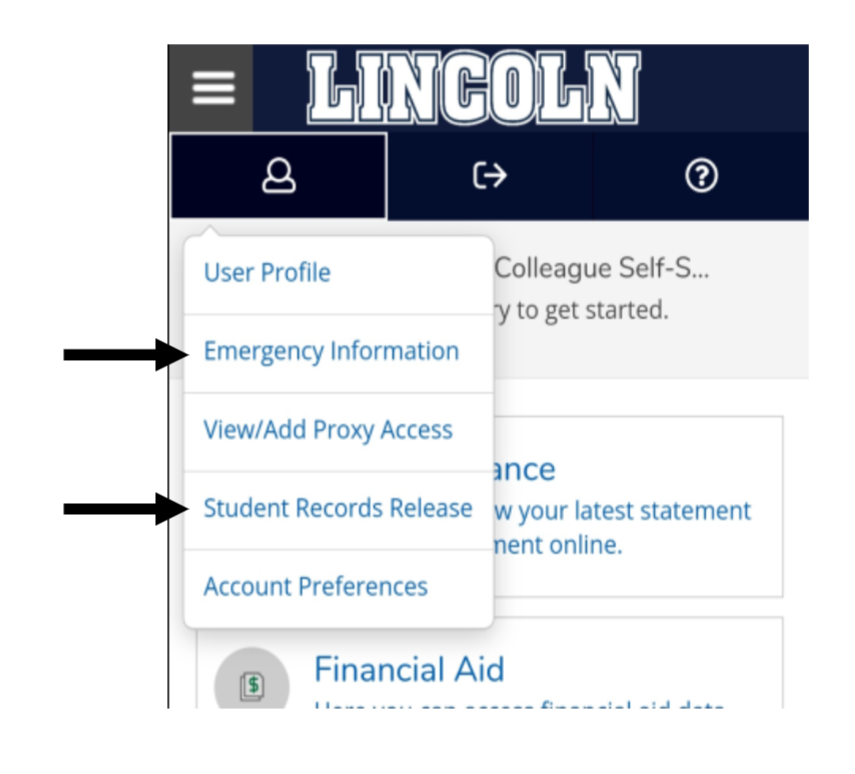The width and height of the screenshot is (855, 774).
Task: Click the Lincoln logo banner
Action: [x=473, y=89]
